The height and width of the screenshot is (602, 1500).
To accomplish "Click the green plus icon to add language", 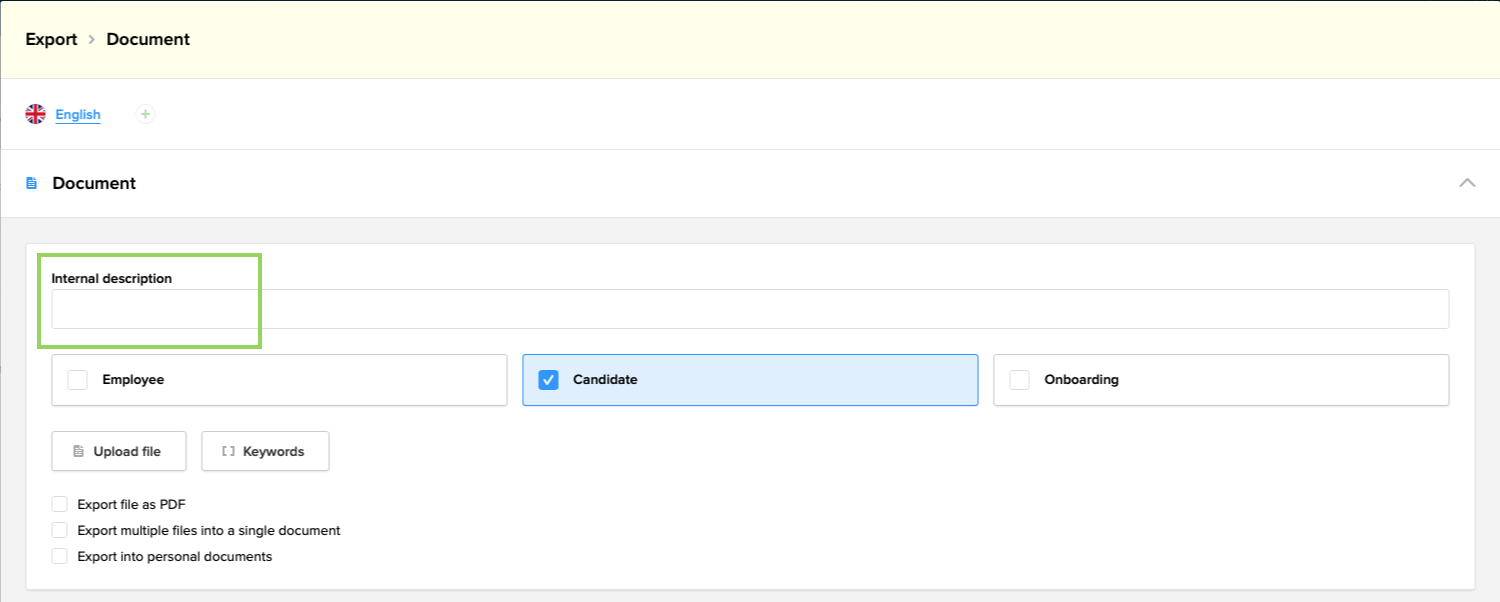I will (x=145, y=114).
